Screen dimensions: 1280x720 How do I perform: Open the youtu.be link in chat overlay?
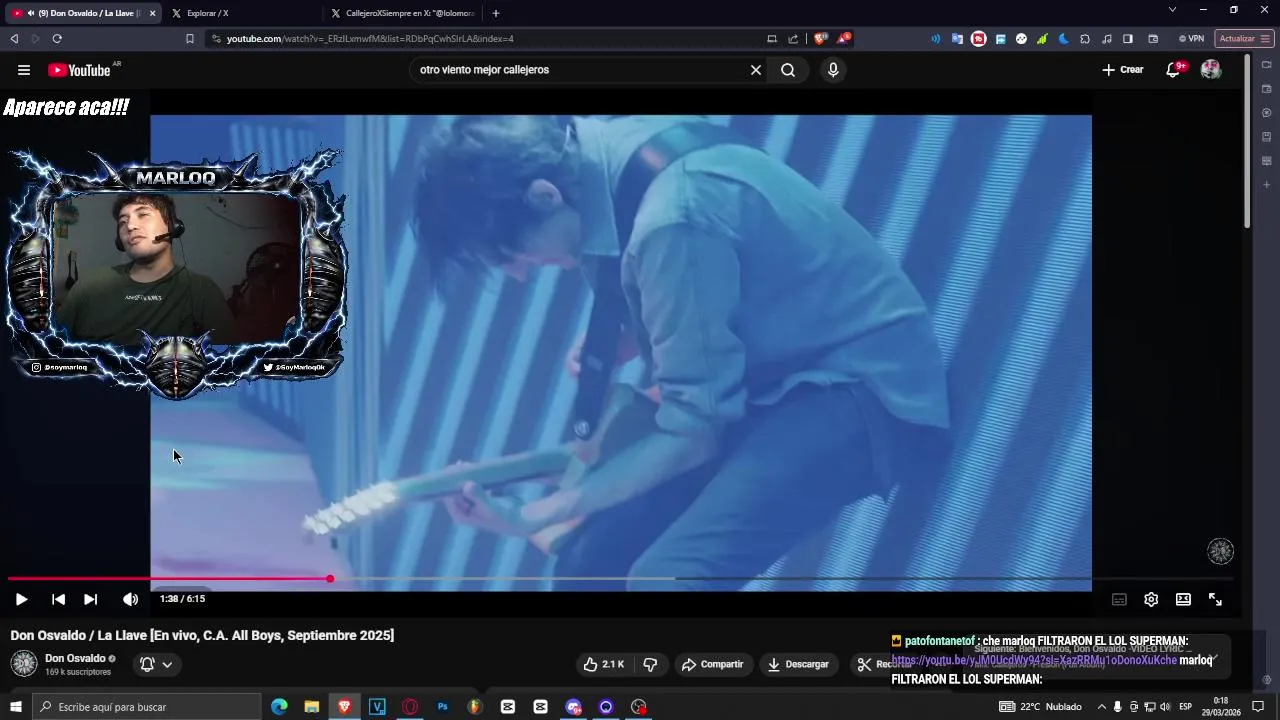pyautogui.click(x=1034, y=660)
